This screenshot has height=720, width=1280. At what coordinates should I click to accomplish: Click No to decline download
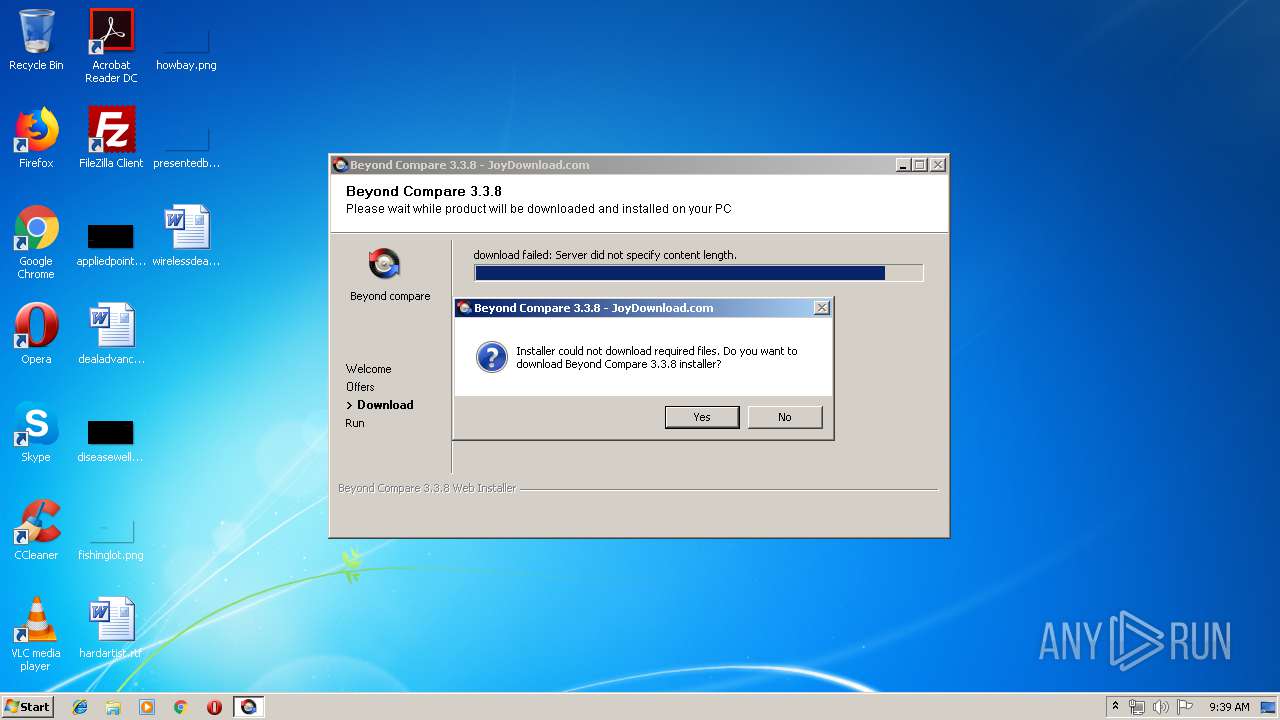point(785,417)
